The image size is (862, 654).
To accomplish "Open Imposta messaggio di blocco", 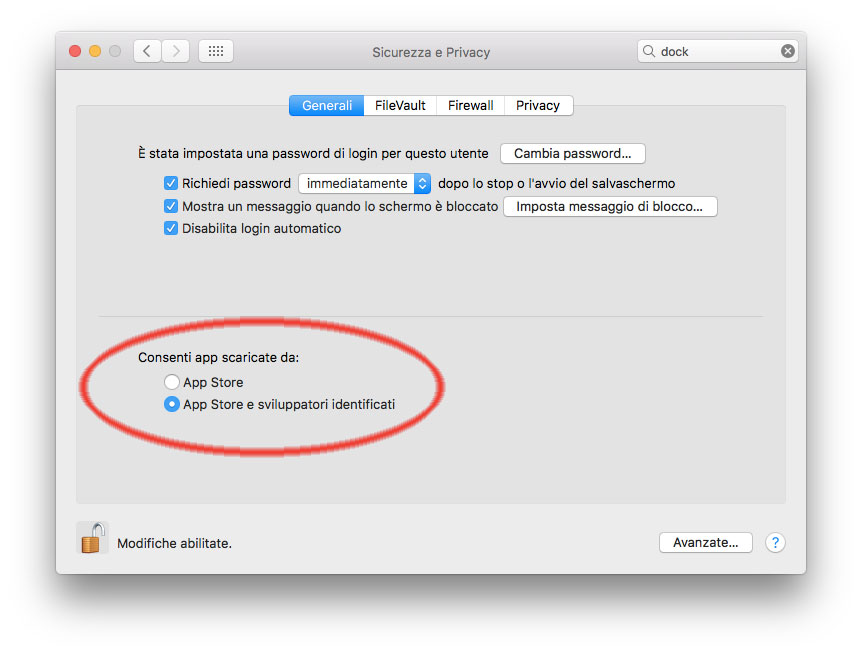I will (x=610, y=206).
